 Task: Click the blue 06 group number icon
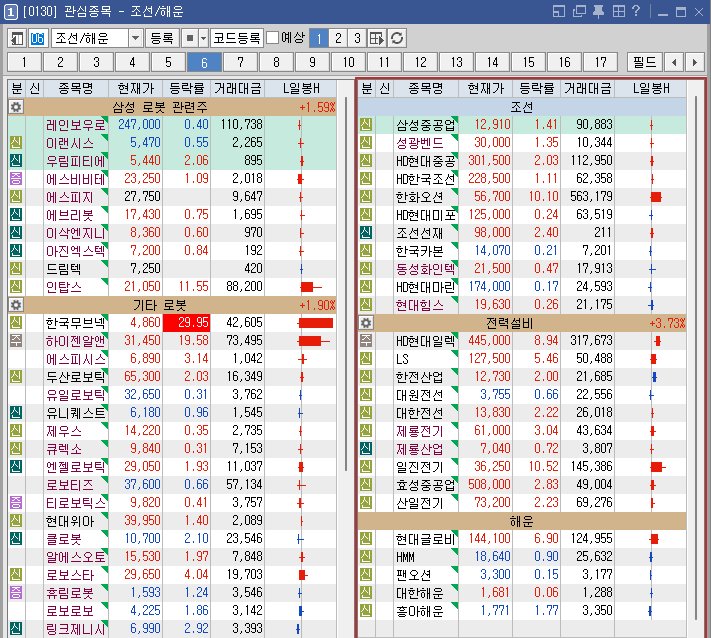[37, 38]
